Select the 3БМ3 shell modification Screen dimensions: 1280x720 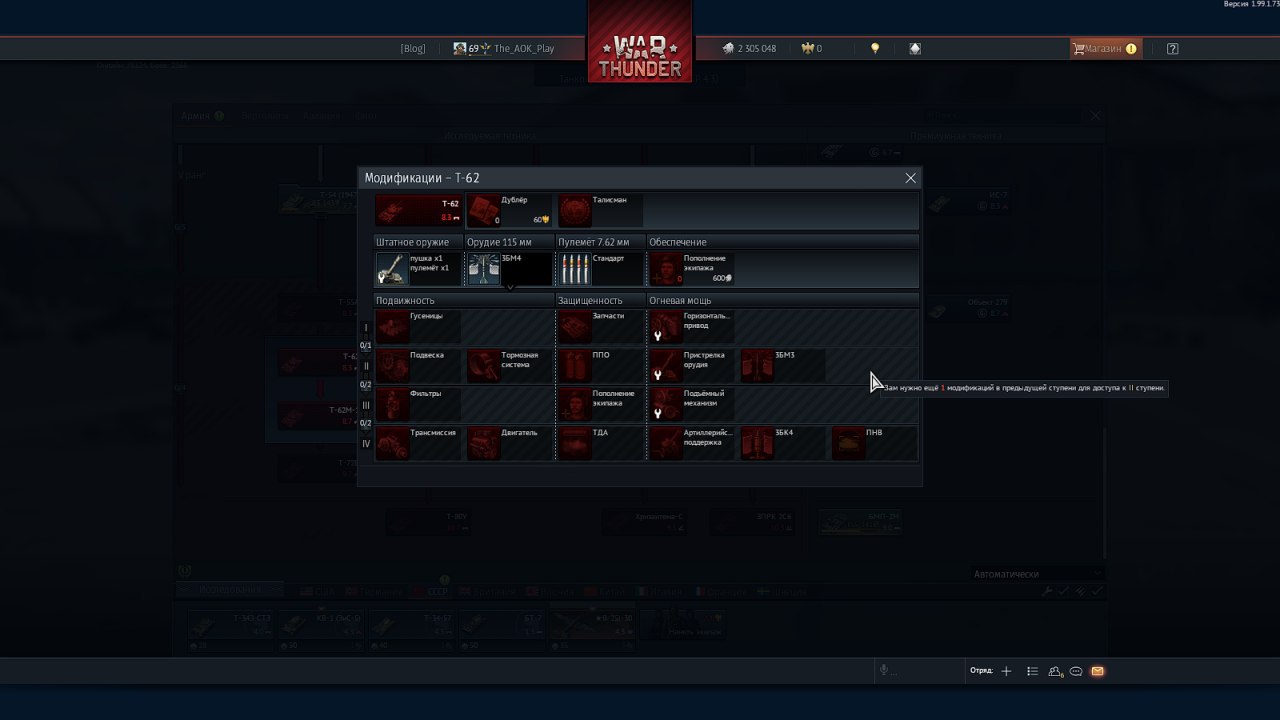[x=783, y=366]
